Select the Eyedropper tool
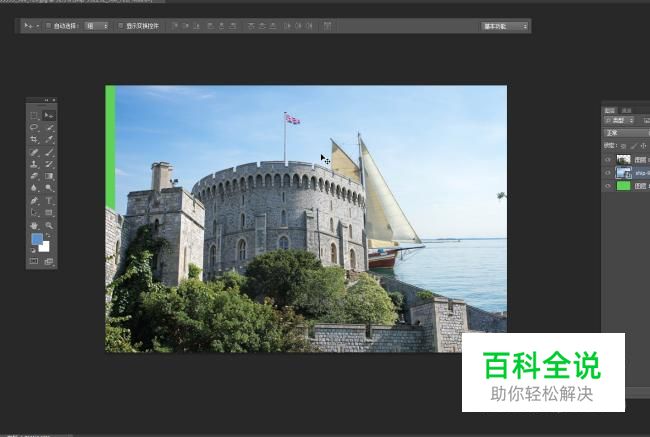The image size is (650, 437). point(49,140)
